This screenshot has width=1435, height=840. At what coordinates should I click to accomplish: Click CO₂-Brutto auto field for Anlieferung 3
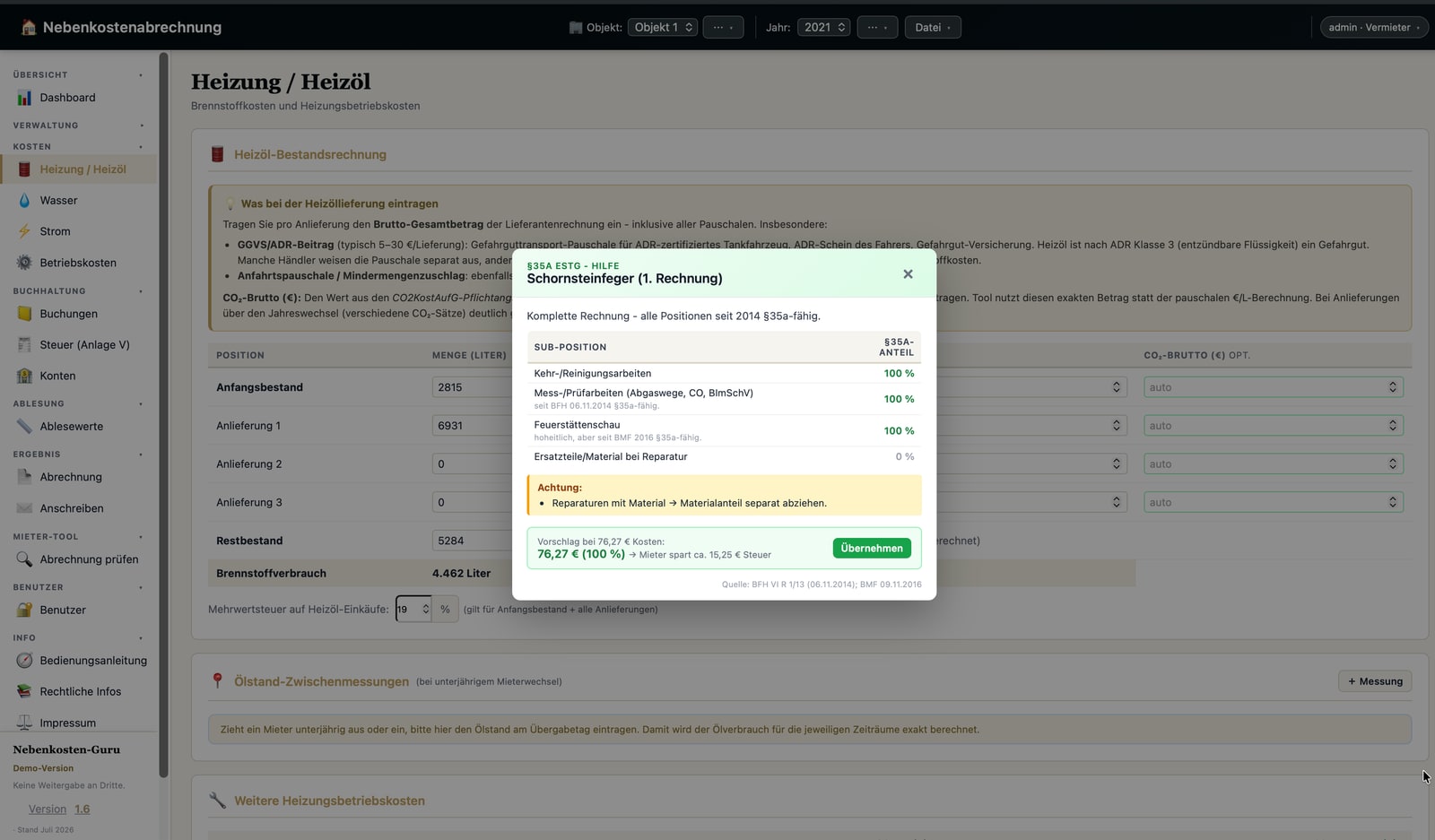(1273, 503)
